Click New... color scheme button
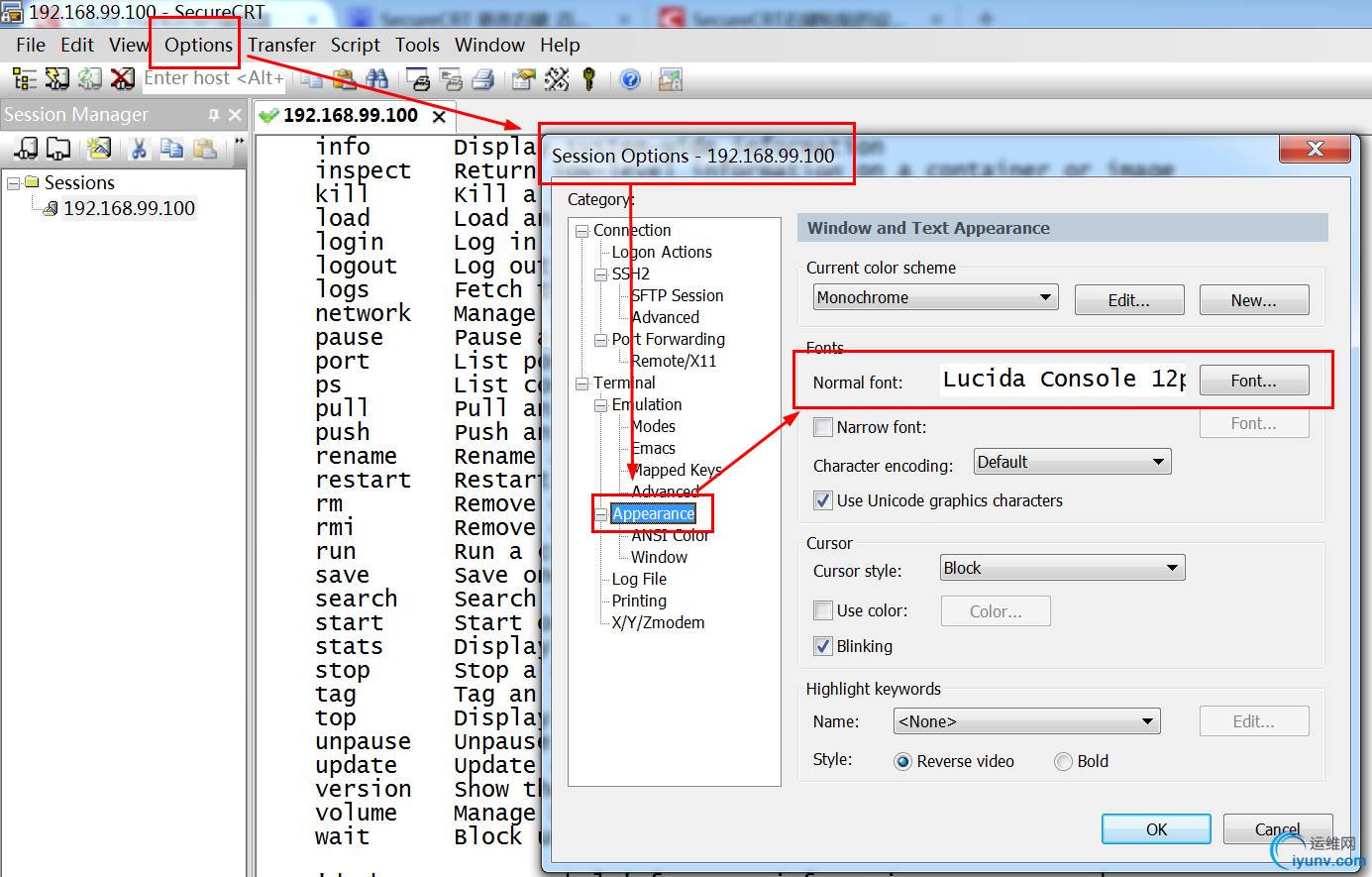Viewport: 1372px width, 877px height. [1254, 300]
